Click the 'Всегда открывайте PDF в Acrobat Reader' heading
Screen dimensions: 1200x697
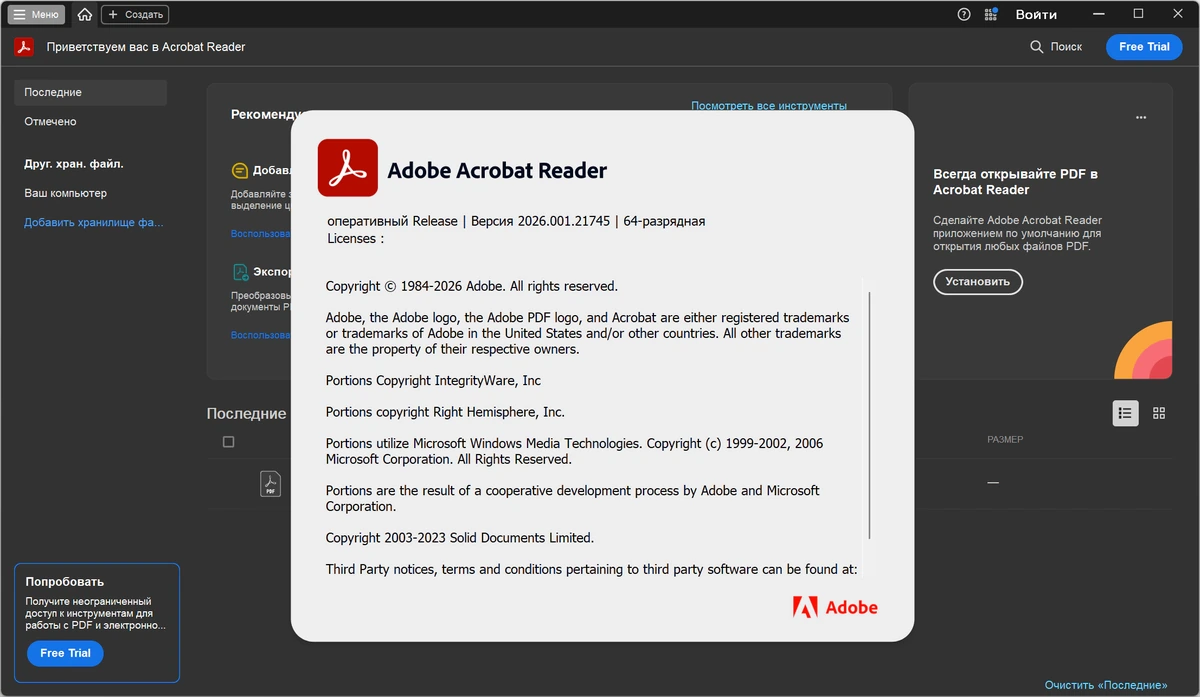pos(1016,181)
